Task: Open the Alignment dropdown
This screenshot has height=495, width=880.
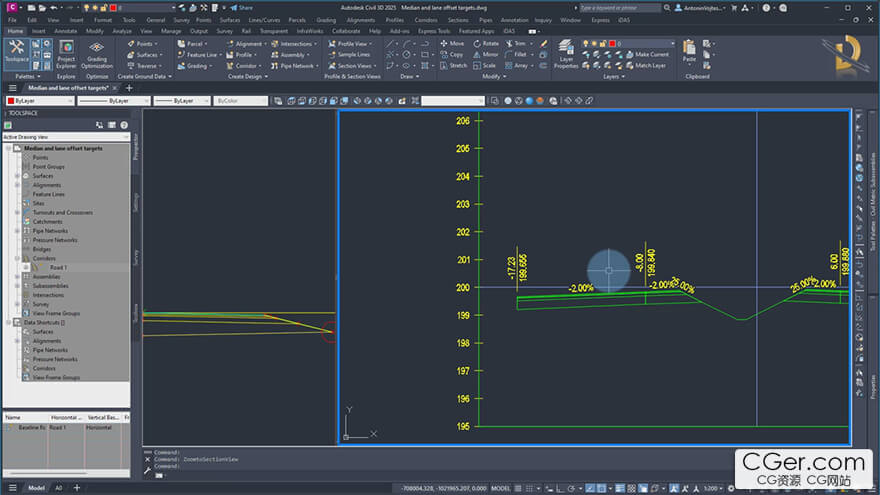Action: click(247, 43)
